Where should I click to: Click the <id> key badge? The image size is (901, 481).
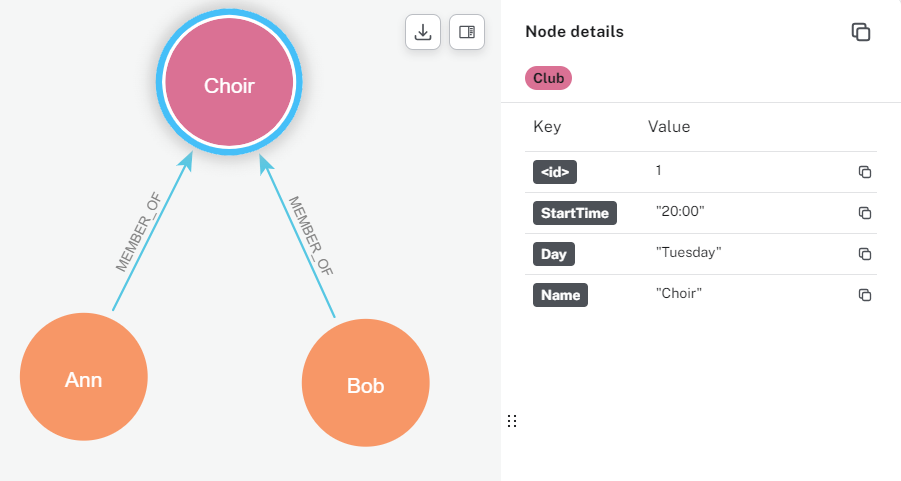(555, 172)
